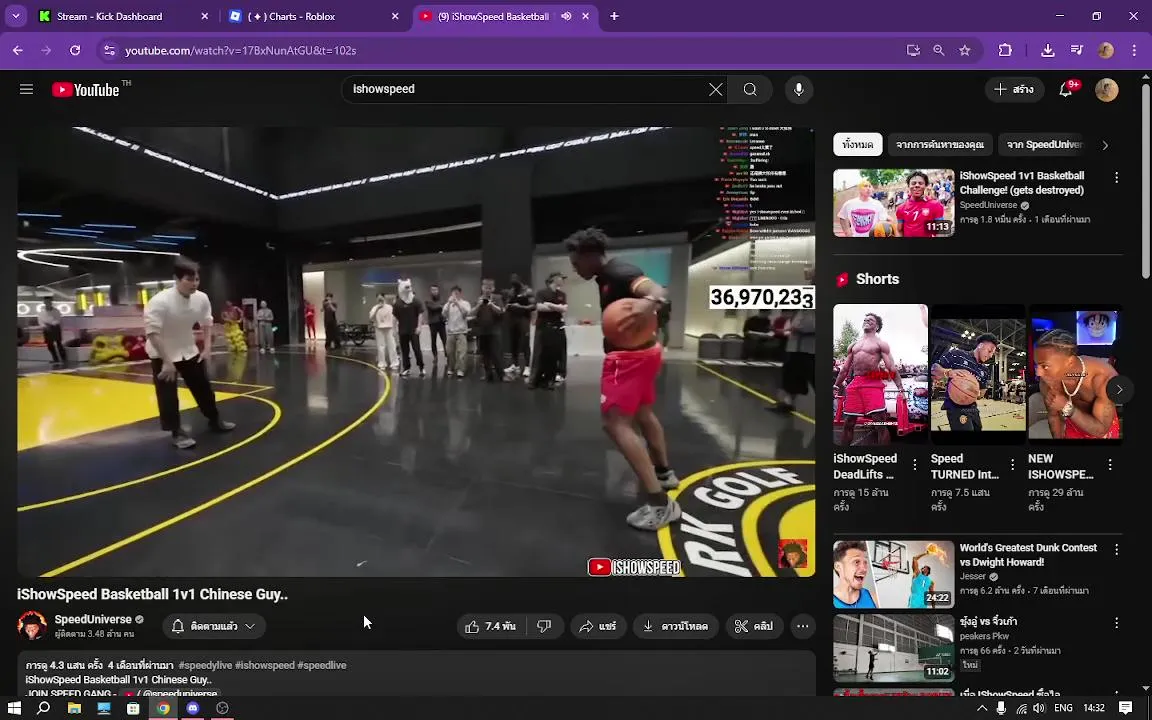
Task: Focus the browser address bar URL
Action: pyautogui.click(x=240, y=51)
